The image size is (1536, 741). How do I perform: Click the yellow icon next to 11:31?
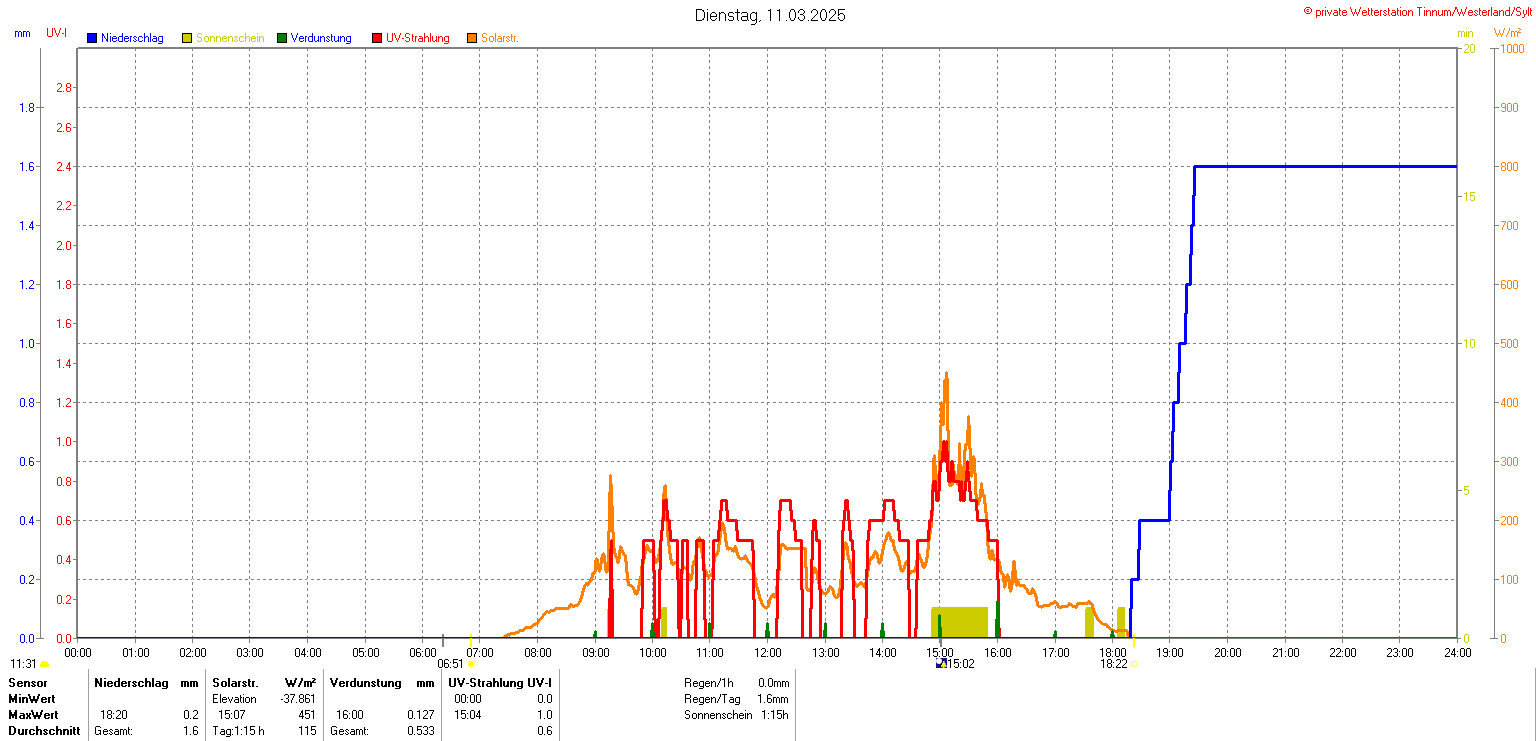click(x=44, y=664)
